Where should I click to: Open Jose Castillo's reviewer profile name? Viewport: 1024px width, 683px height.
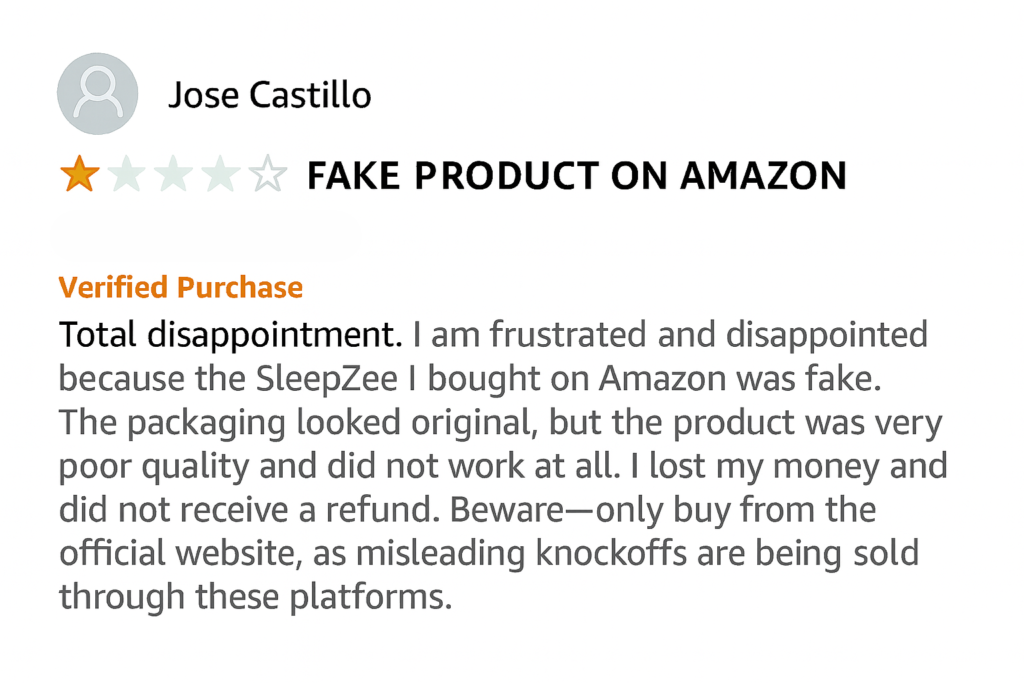click(269, 95)
